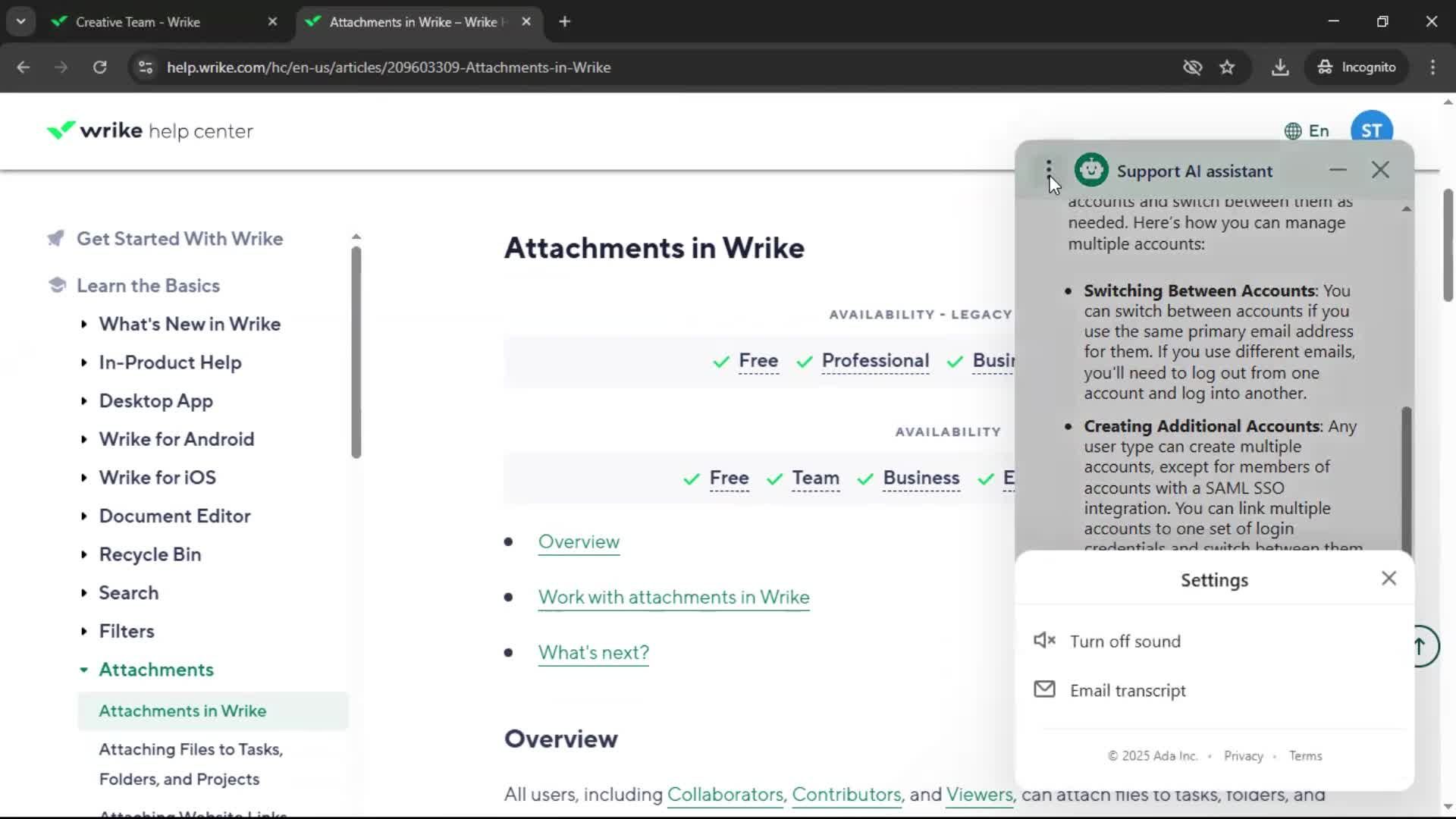
Task: Open a new browser tab
Action: pyautogui.click(x=564, y=22)
